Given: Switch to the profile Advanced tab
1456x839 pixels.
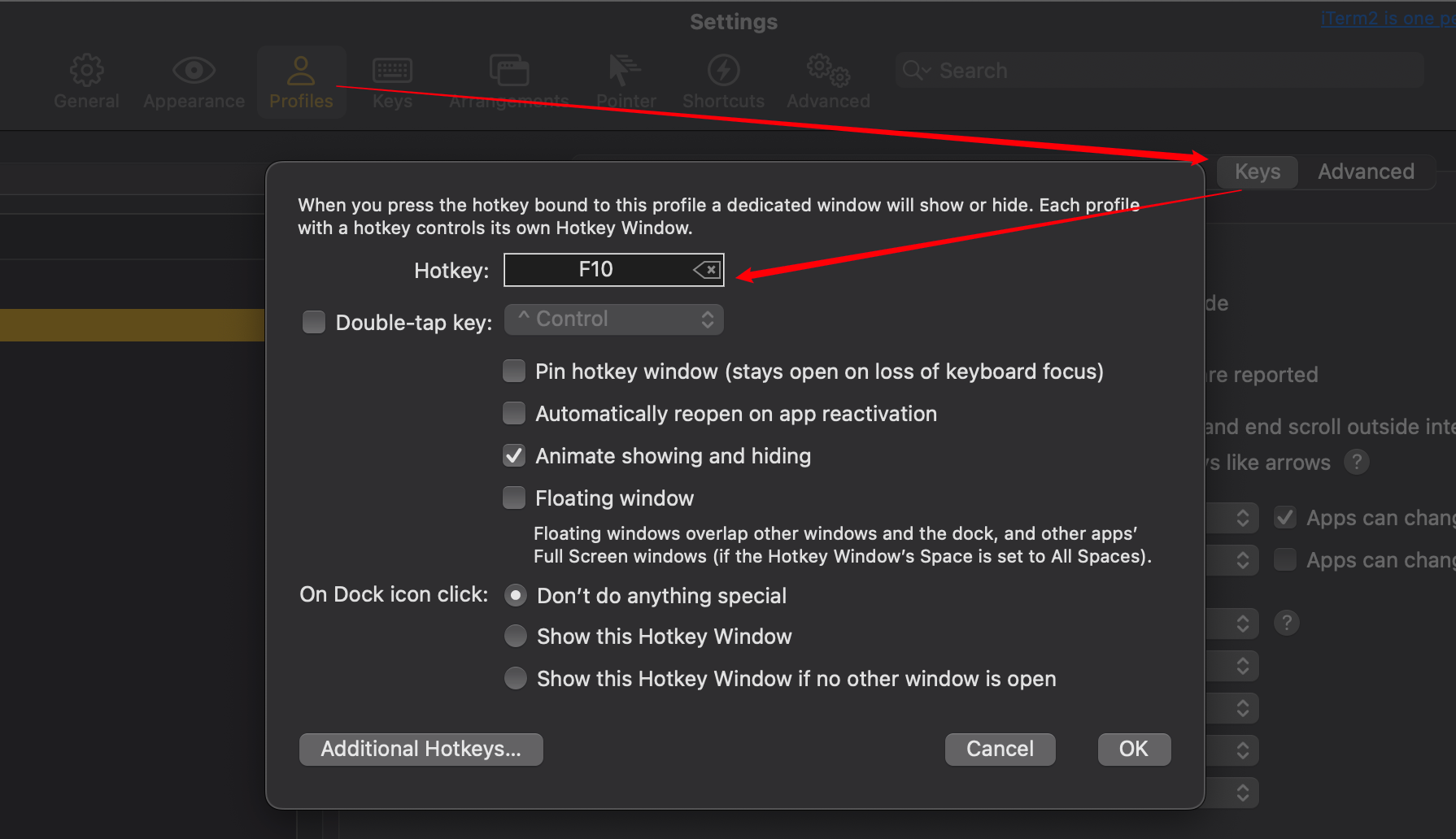Looking at the screenshot, I should point(1366,172).
